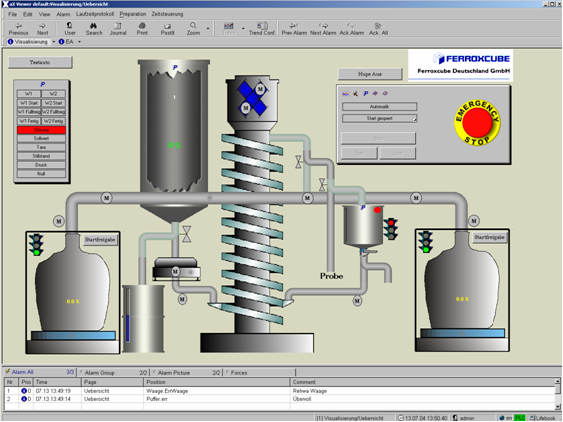Viewport: 563px width, 422px height.
Task: Open the User login toolbar icon
Action: [x=70, y=25]
